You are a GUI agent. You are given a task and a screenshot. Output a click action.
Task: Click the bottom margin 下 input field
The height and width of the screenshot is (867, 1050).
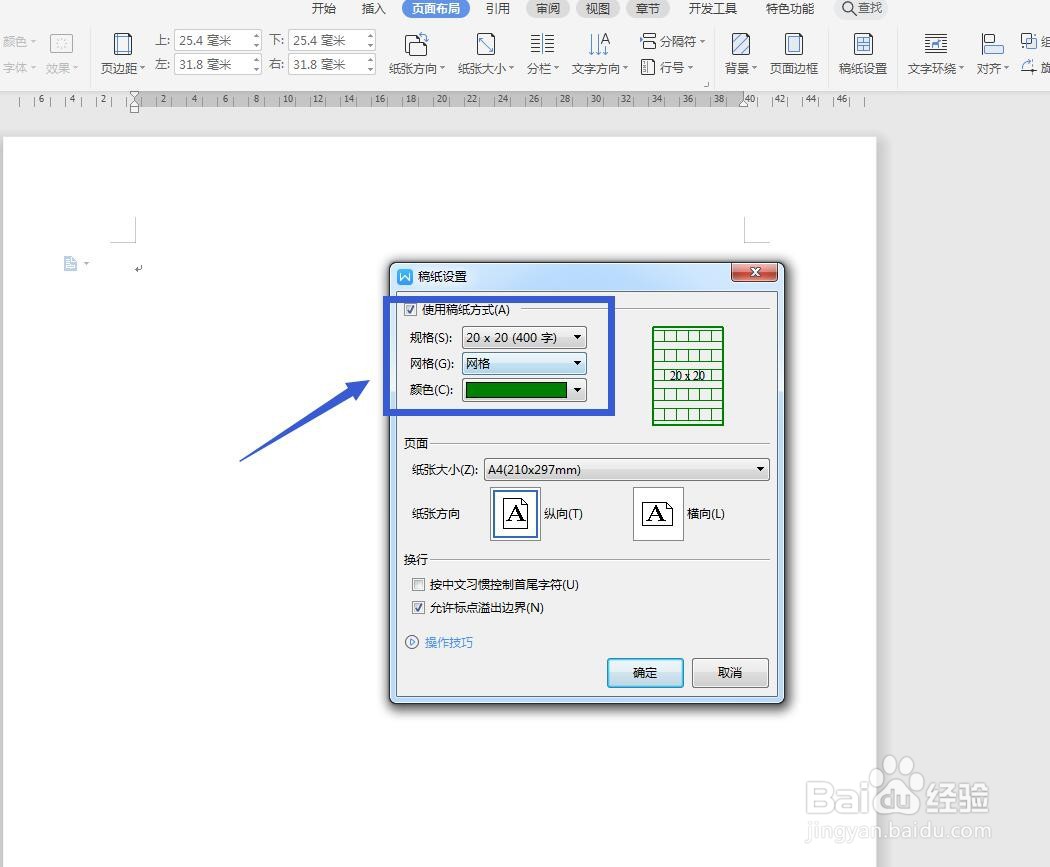point(326,41)
